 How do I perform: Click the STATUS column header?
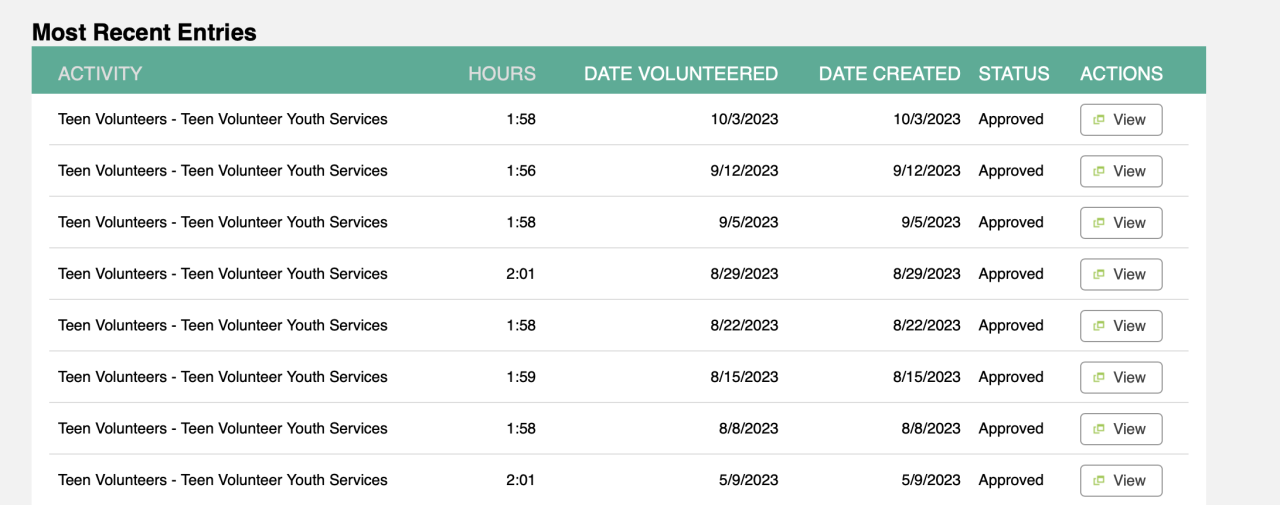coord(1014,74)
